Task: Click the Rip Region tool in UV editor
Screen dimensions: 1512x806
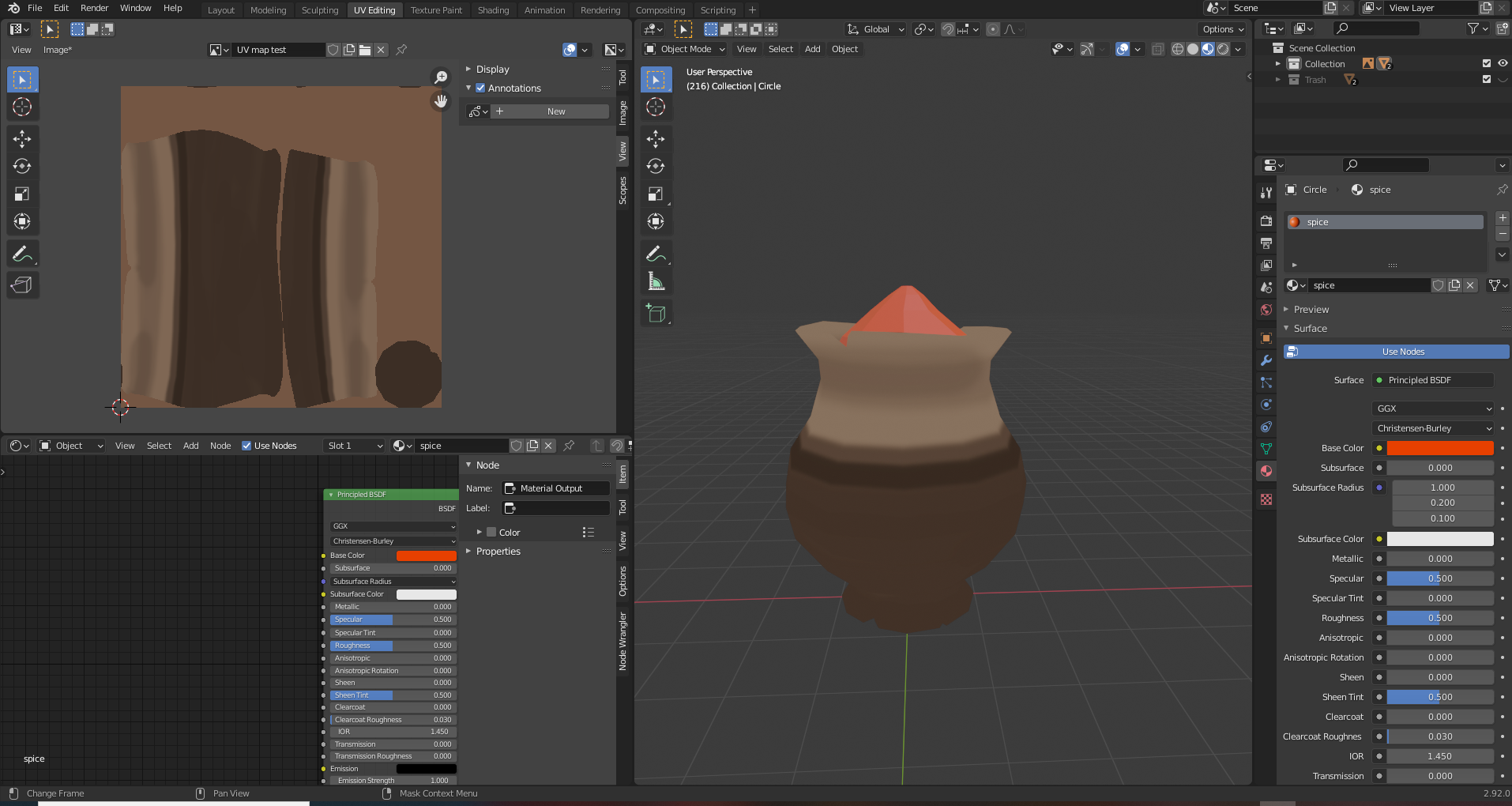Action: coord(22,285)
